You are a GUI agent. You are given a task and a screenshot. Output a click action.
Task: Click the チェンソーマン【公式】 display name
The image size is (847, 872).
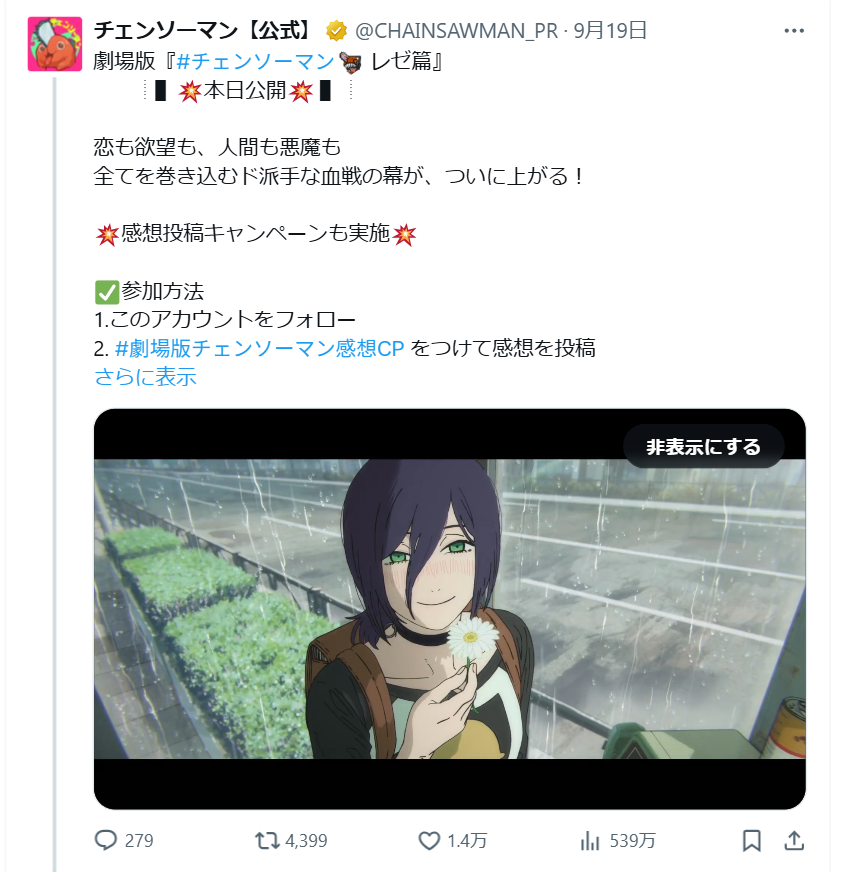tap(204, 31)
